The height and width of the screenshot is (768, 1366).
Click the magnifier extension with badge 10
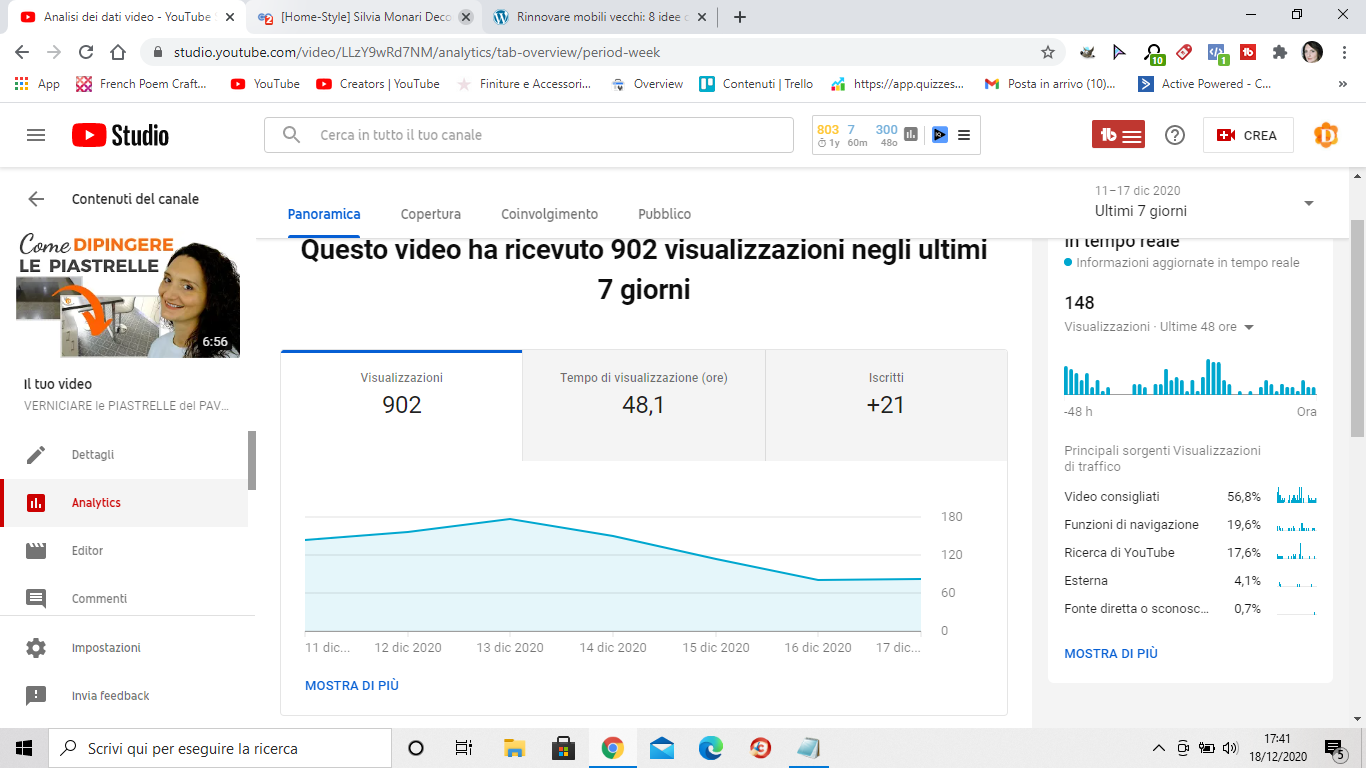tap(1154, 54)
